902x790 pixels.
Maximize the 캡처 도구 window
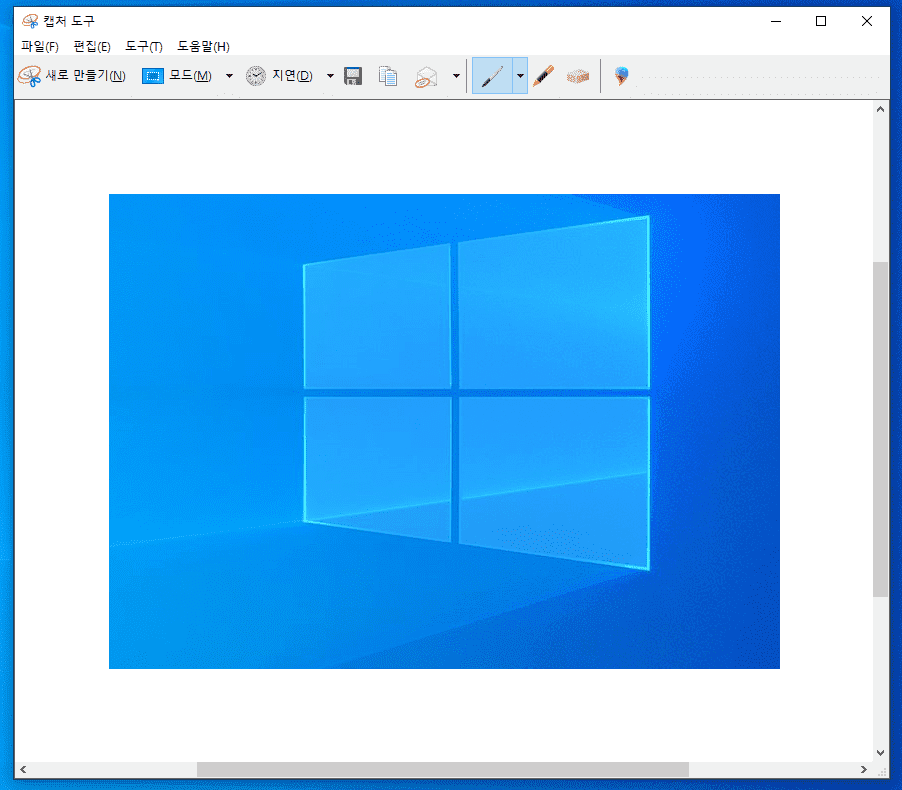click(821, 21)
